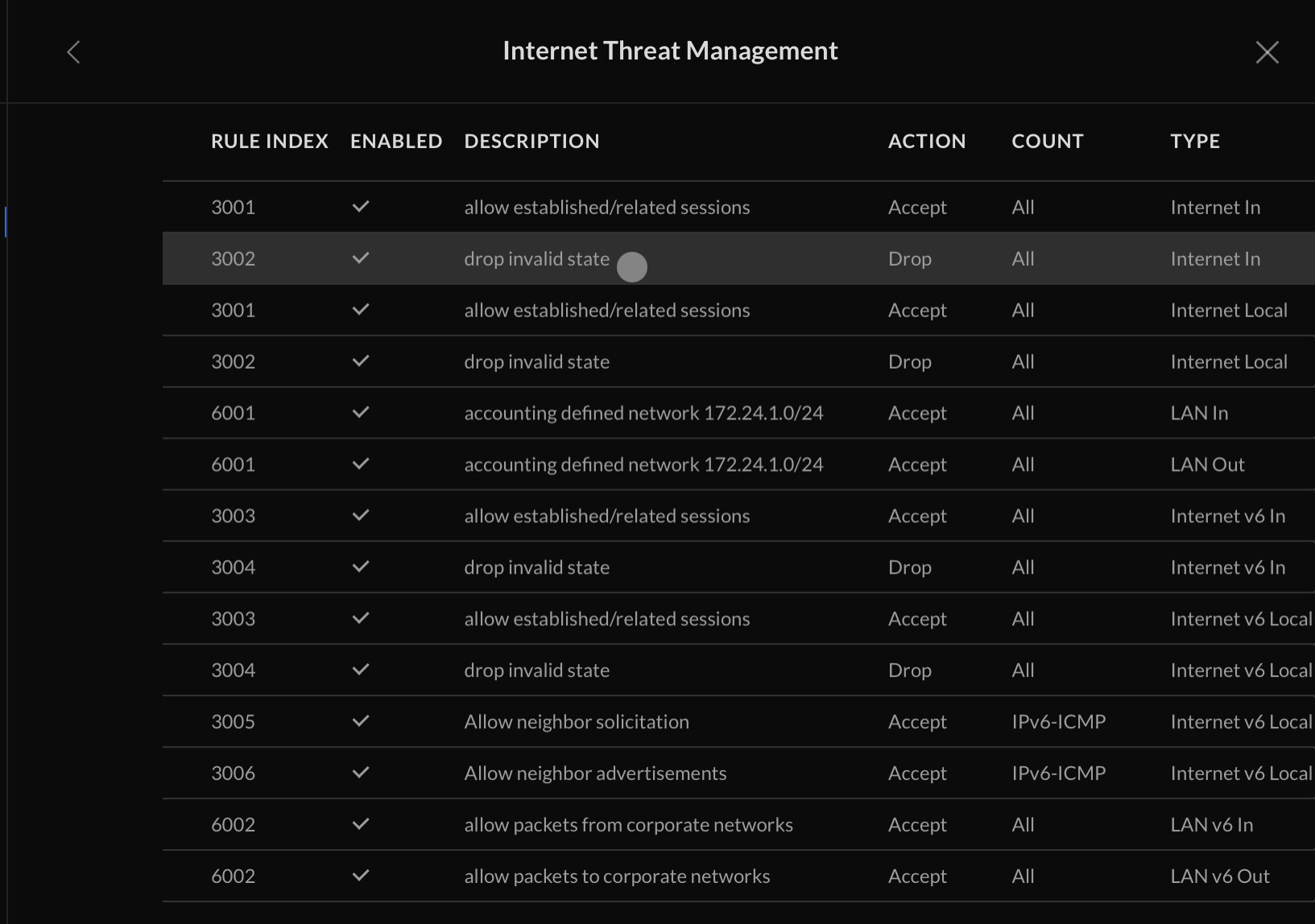Select 'drop invalid state' in Internet Local row
The height and width of the screenshot is (924, 1315).
click(537, 361)
